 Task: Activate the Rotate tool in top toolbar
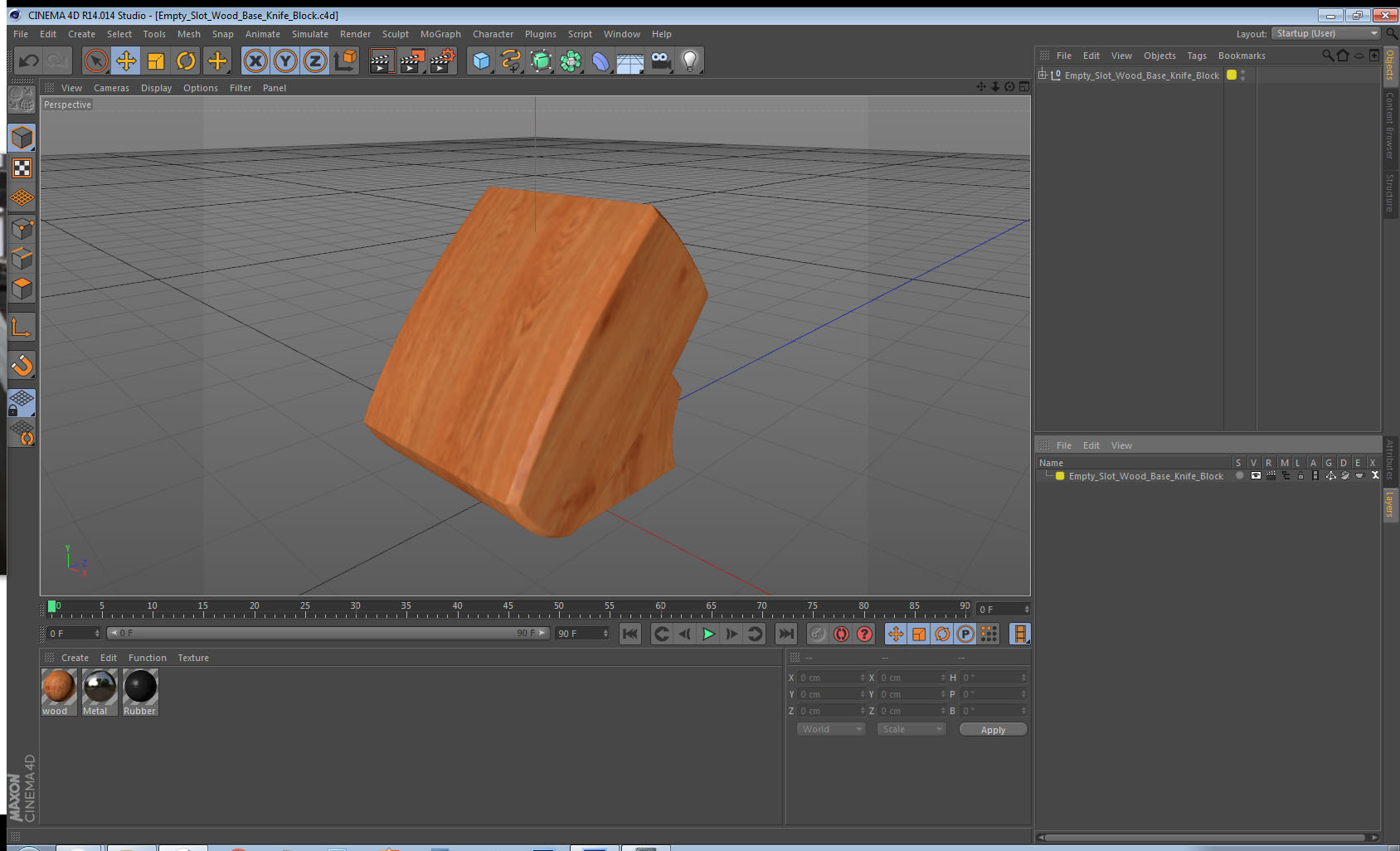pyautogui.click(x=186, y=61)
